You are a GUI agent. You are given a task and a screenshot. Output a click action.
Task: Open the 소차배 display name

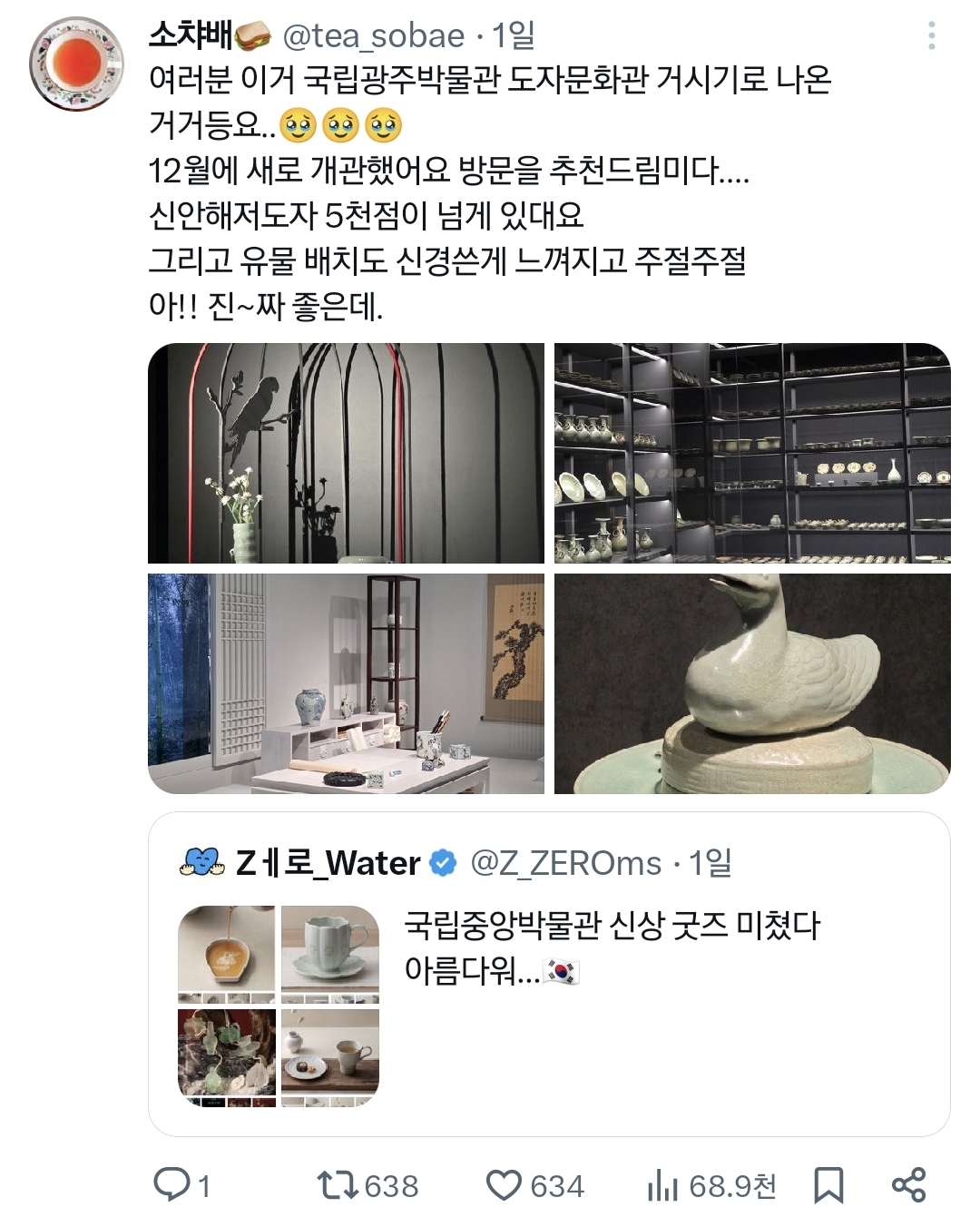coord(211,35)
